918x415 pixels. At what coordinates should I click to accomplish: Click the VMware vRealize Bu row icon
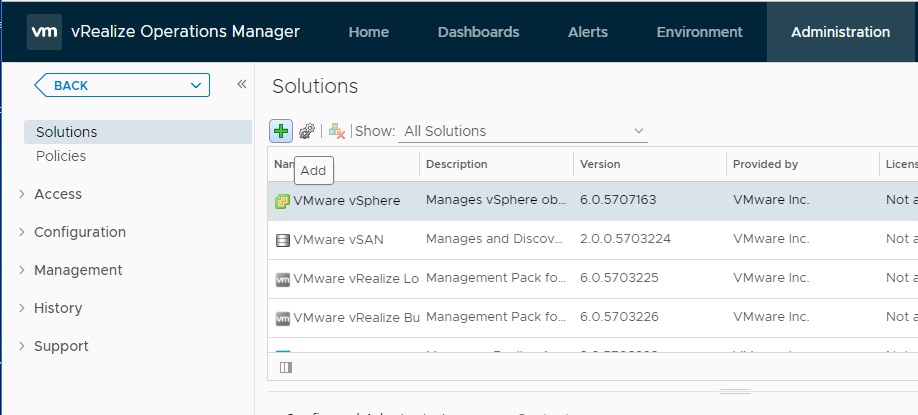coord(282,318)
